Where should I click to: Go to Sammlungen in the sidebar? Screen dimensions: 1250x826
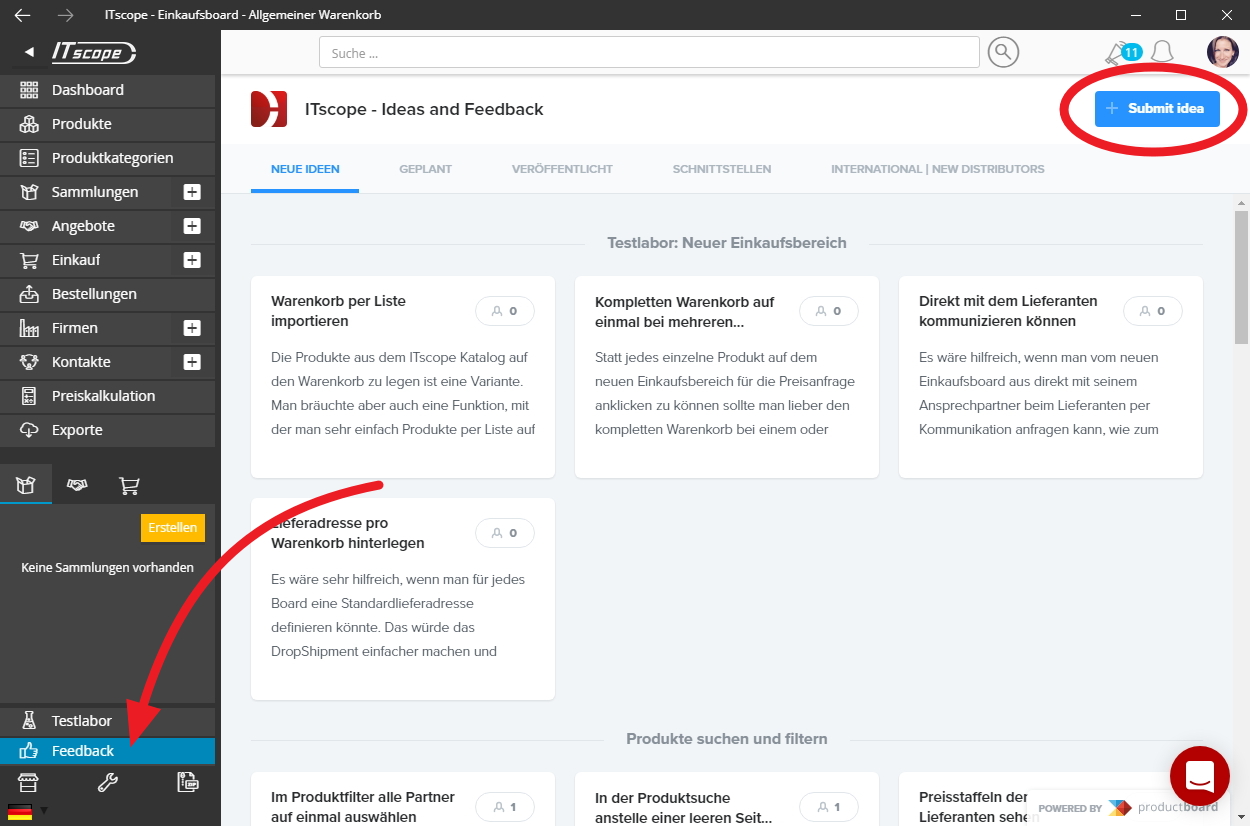coord(95,192)
